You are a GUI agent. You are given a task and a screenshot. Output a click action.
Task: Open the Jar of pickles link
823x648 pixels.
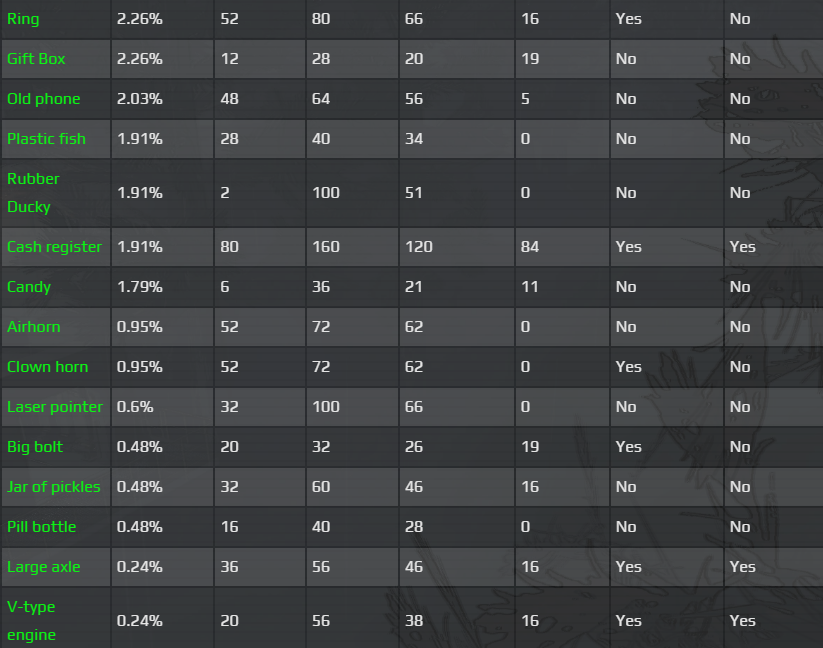(x=53, y=487)
